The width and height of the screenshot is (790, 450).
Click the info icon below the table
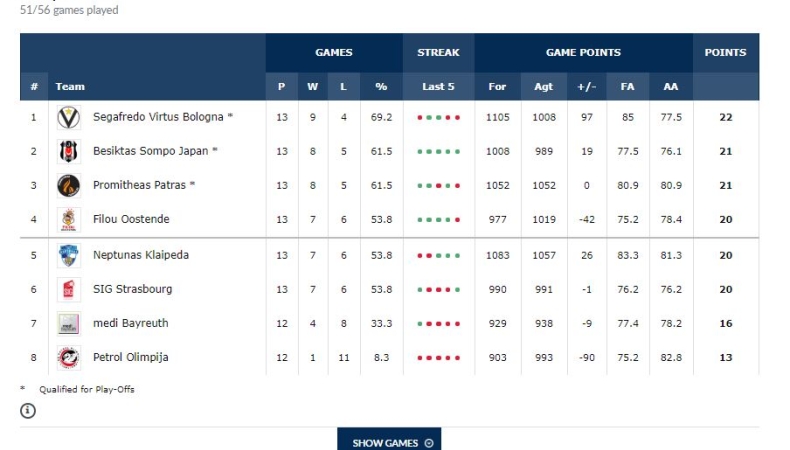tap(28, 410)
